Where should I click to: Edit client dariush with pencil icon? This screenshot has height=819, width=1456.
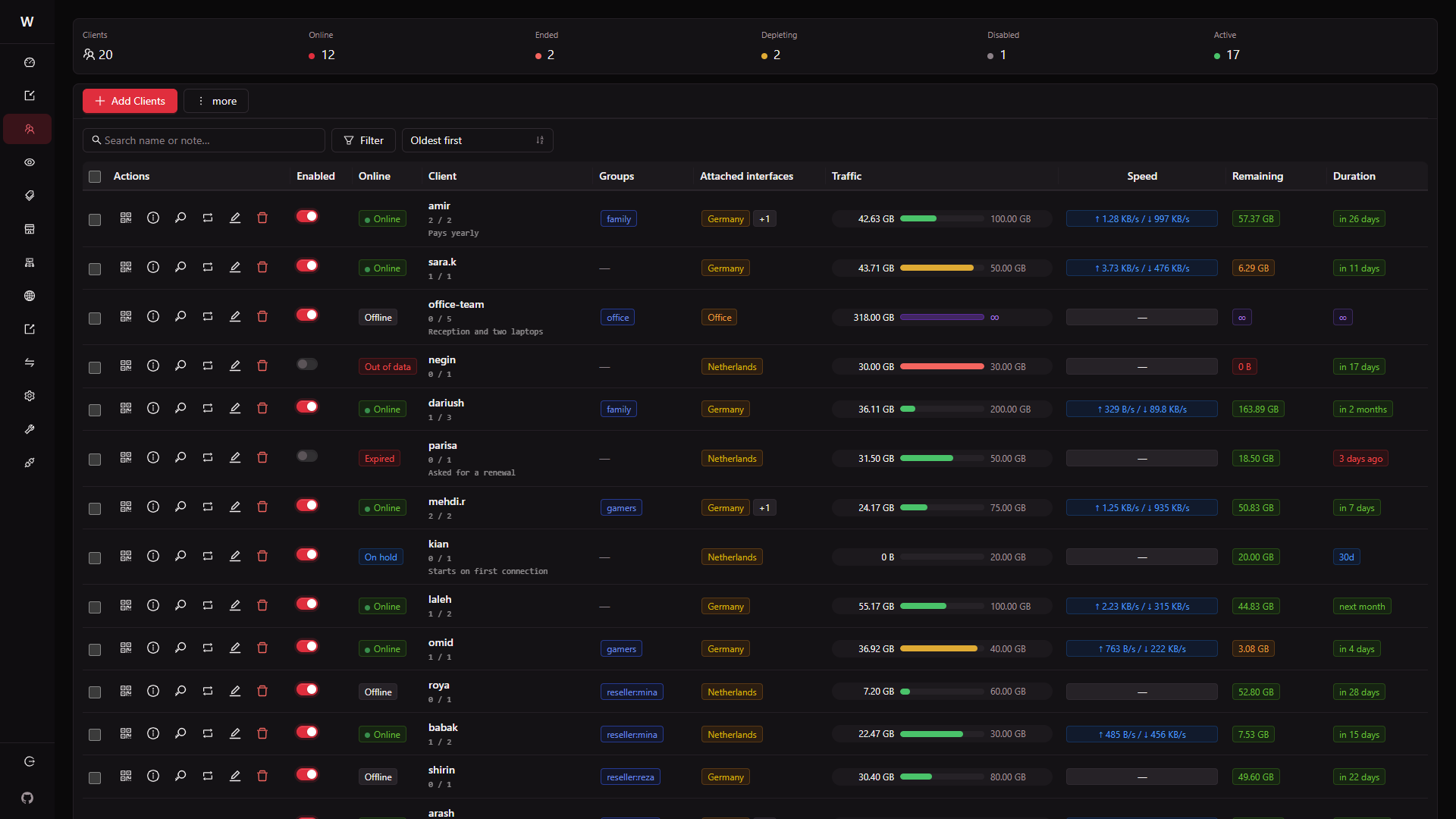[x=235, y=408]
